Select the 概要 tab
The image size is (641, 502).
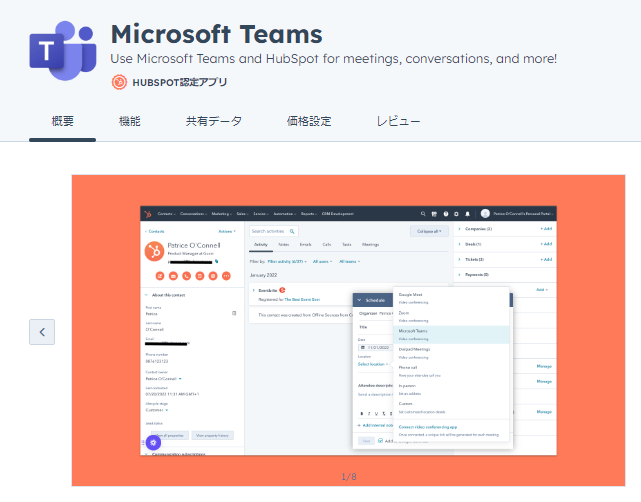coord(63,121)
